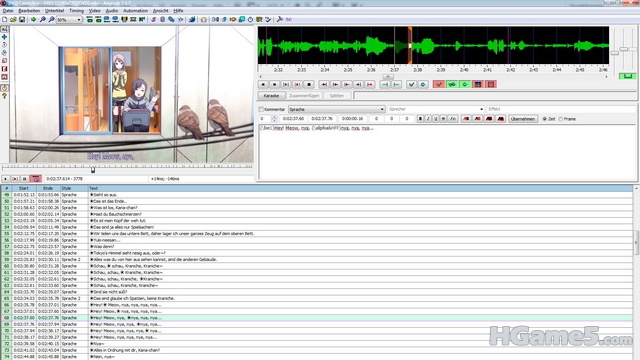Select the crosshair tool in video sidebar

4,37
